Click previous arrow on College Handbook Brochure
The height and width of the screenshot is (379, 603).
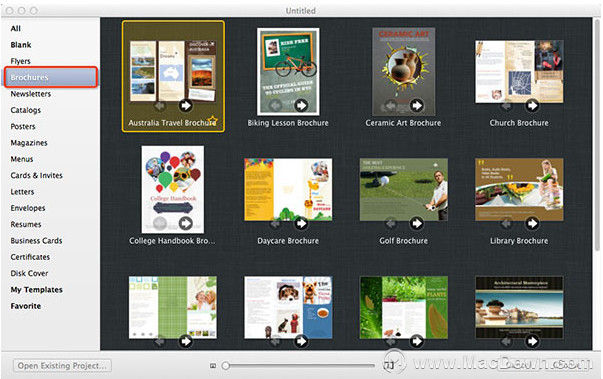tap(160, 223)
